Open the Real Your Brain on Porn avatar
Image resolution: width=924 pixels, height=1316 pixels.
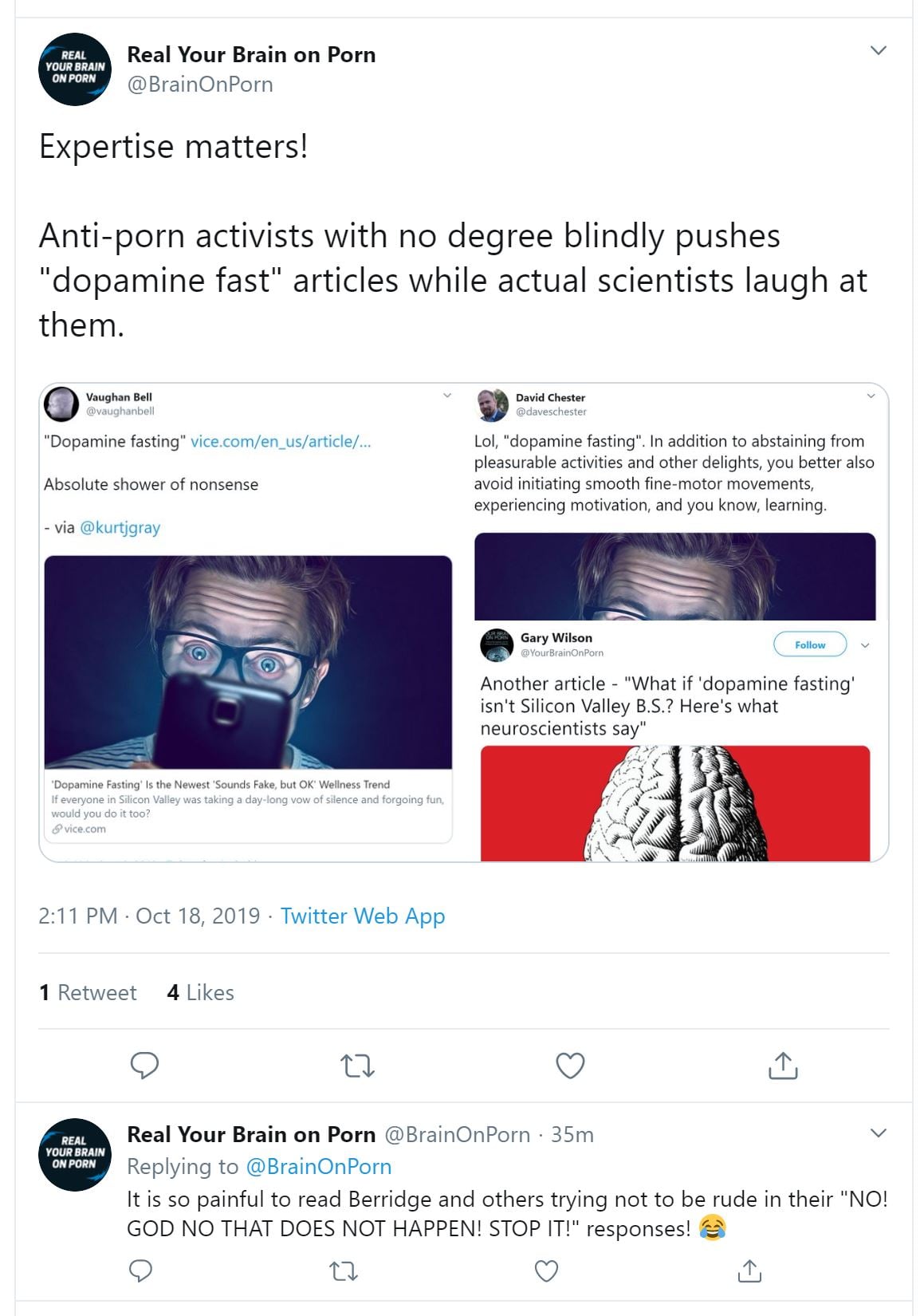75,69
